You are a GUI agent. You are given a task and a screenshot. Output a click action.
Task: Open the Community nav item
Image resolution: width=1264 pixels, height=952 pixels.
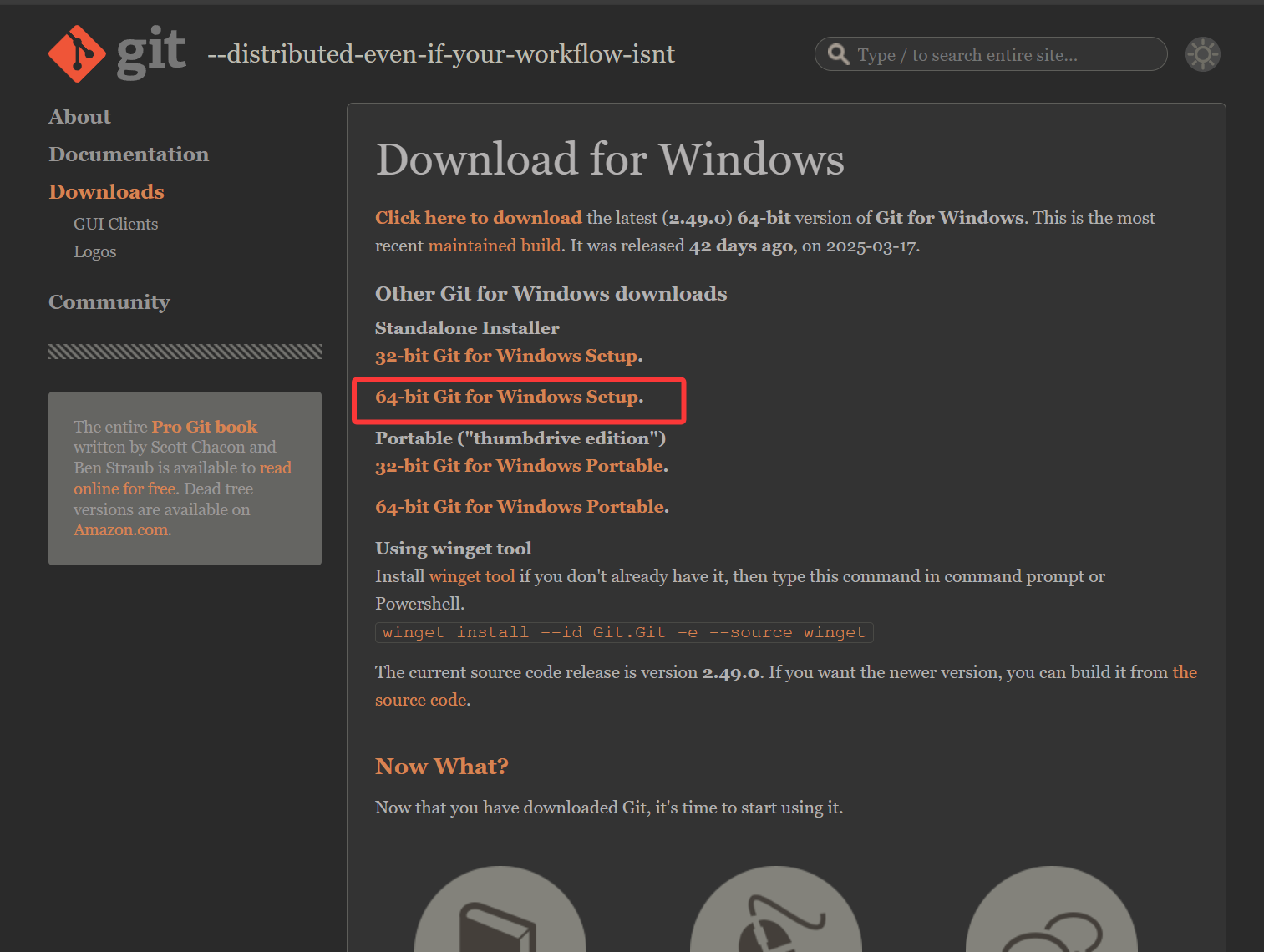pyautogui.click(x=109, y=302)
